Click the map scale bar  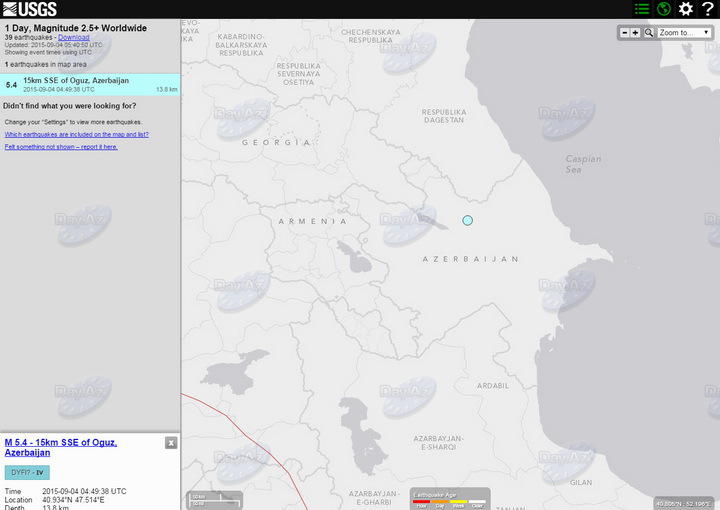tap(213, 500)
